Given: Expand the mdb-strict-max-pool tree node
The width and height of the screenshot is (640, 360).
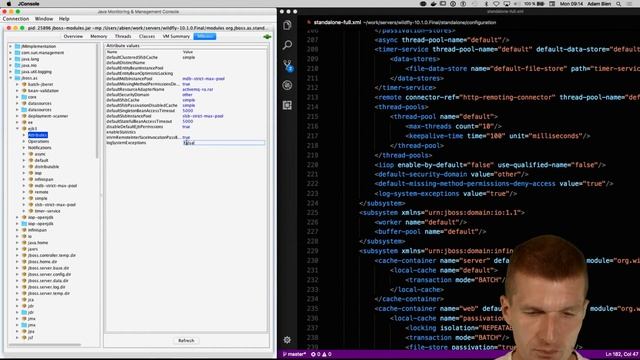Looking at the screenshot, I should coord(24,186).
